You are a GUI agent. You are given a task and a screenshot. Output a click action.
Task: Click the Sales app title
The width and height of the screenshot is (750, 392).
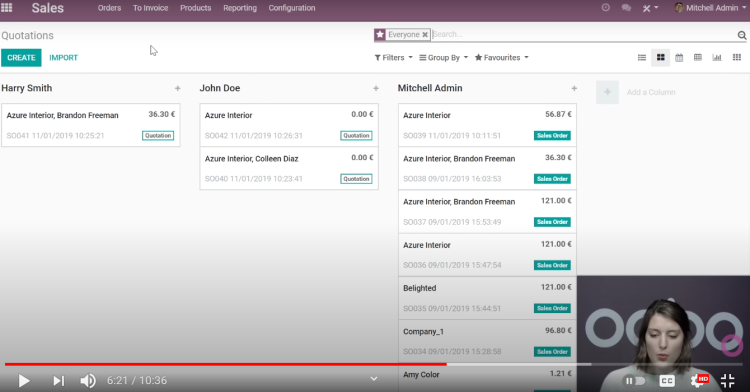tap(47, 8)
